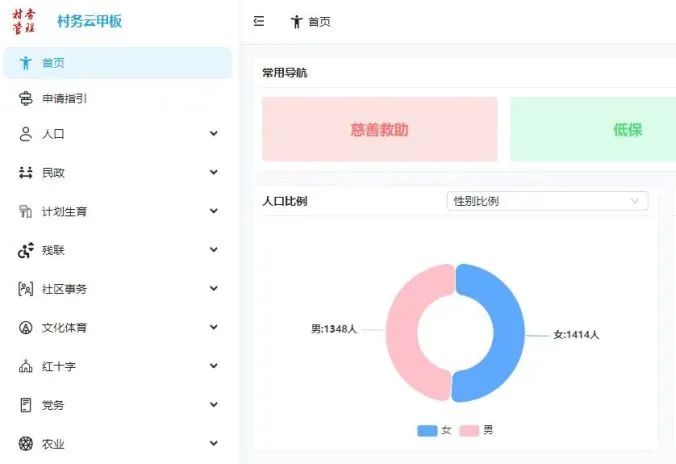Open the 性别比例 dropdown selector
The height and width of the screenshot is (464, 676).
(546, 201)
